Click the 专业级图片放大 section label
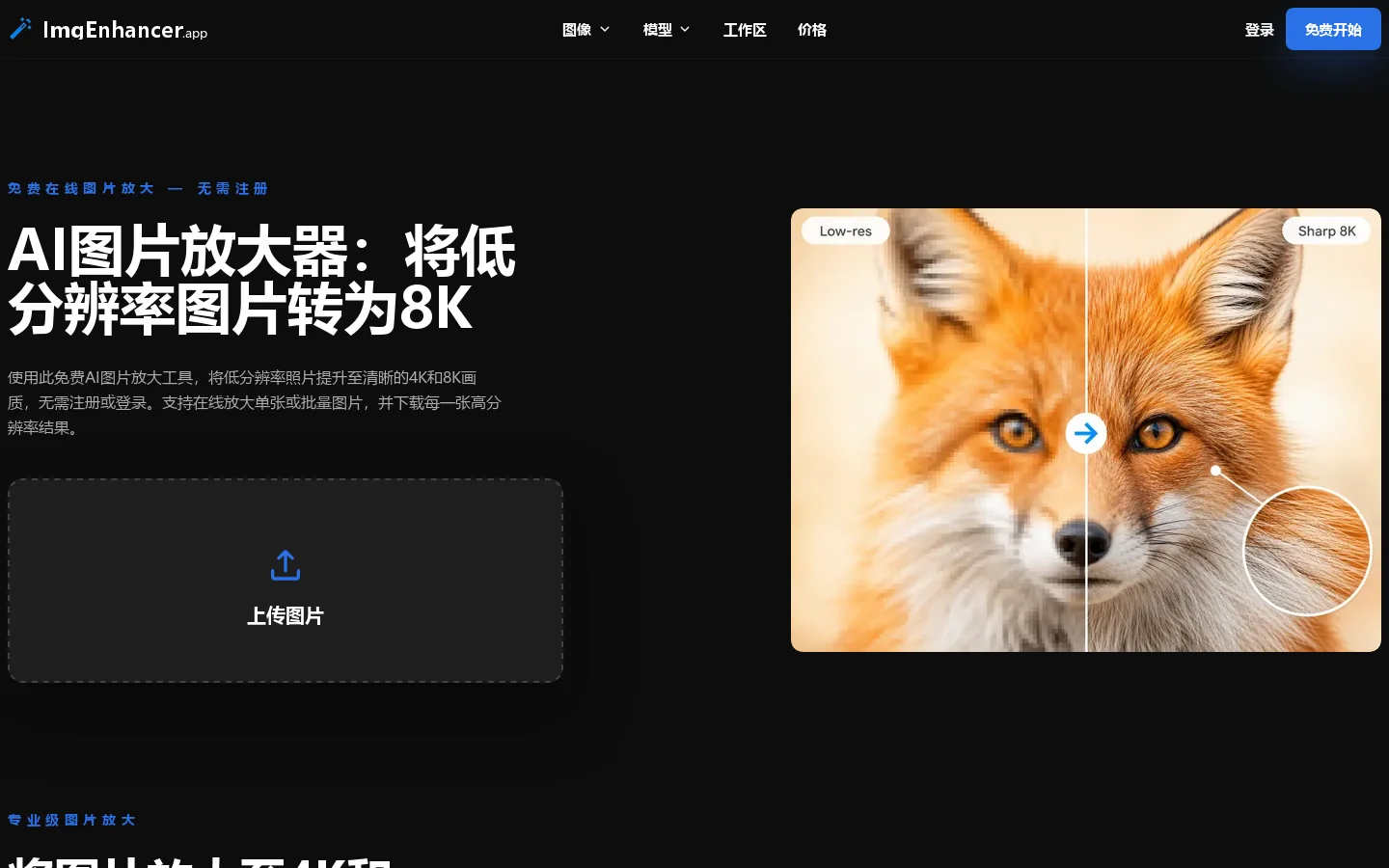The image size is (1389, 868). click(x=71, y=820)
